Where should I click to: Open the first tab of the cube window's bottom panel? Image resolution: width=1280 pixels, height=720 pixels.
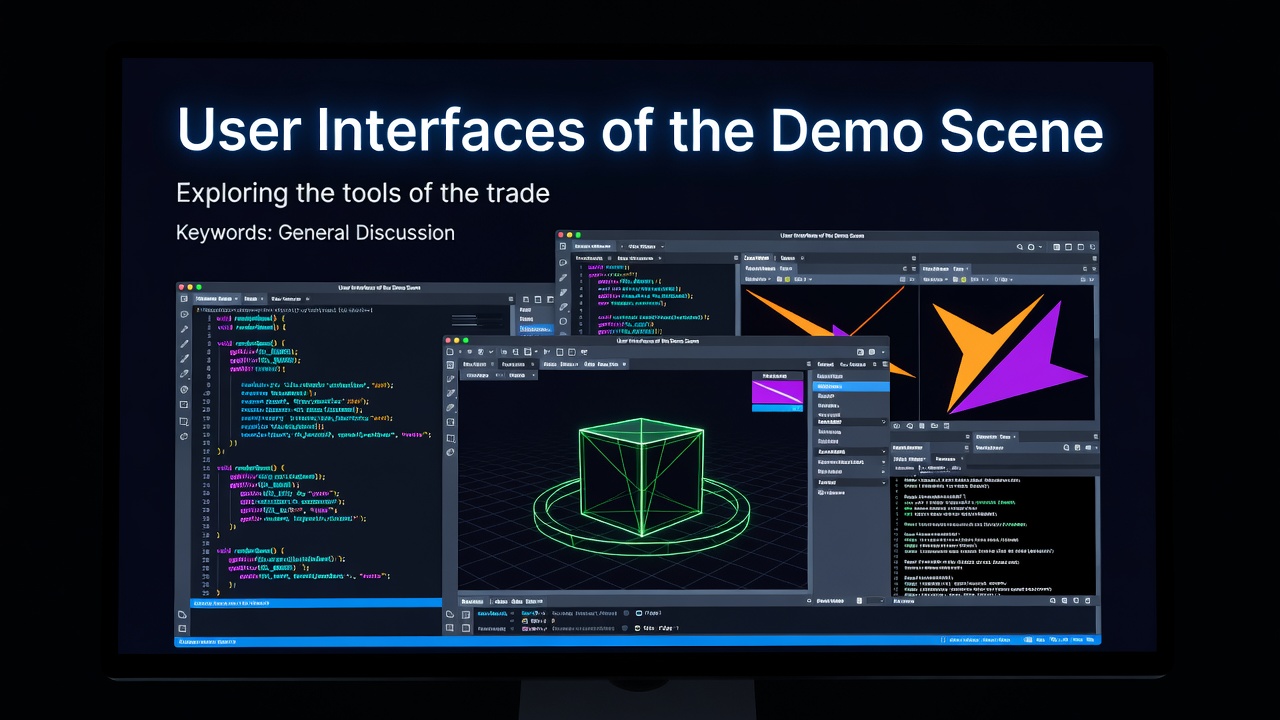click(472, 601)
